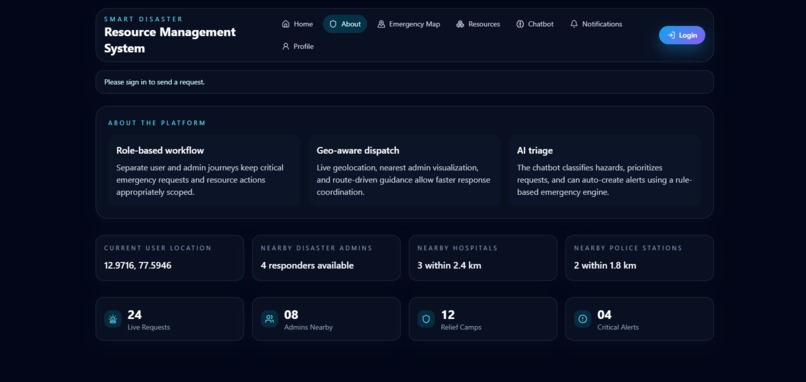
Task: Click the Role-based workflow description paragraph
Action: coord(200,180)
